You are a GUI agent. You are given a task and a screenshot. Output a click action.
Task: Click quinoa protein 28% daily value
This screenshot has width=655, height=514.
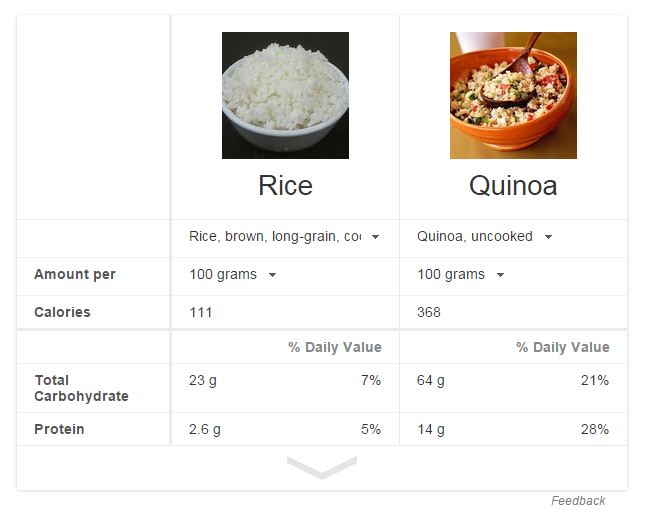tap(595, 429)
